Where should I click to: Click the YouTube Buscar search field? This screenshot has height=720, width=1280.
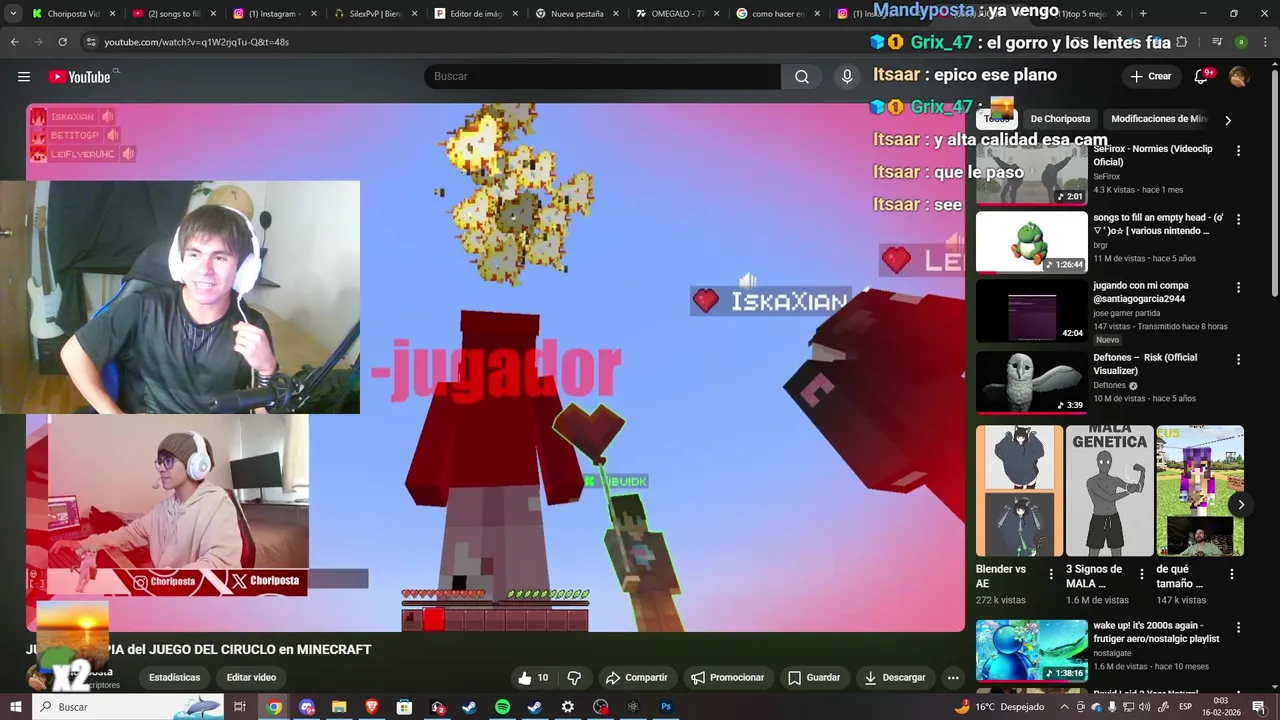[x=603, y=77]
